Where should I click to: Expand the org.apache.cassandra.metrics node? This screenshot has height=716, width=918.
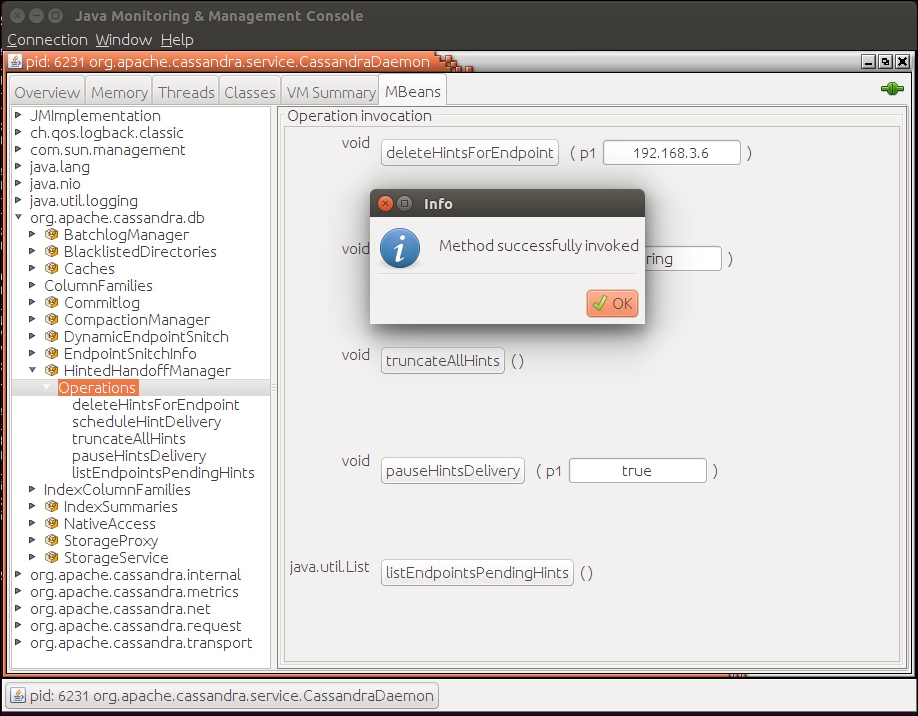(x=18, y=591)
